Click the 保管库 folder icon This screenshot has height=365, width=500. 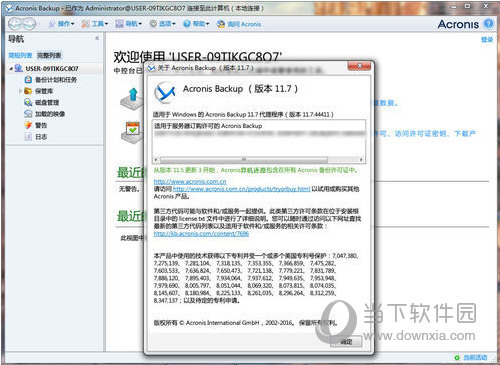click(28, 91)
